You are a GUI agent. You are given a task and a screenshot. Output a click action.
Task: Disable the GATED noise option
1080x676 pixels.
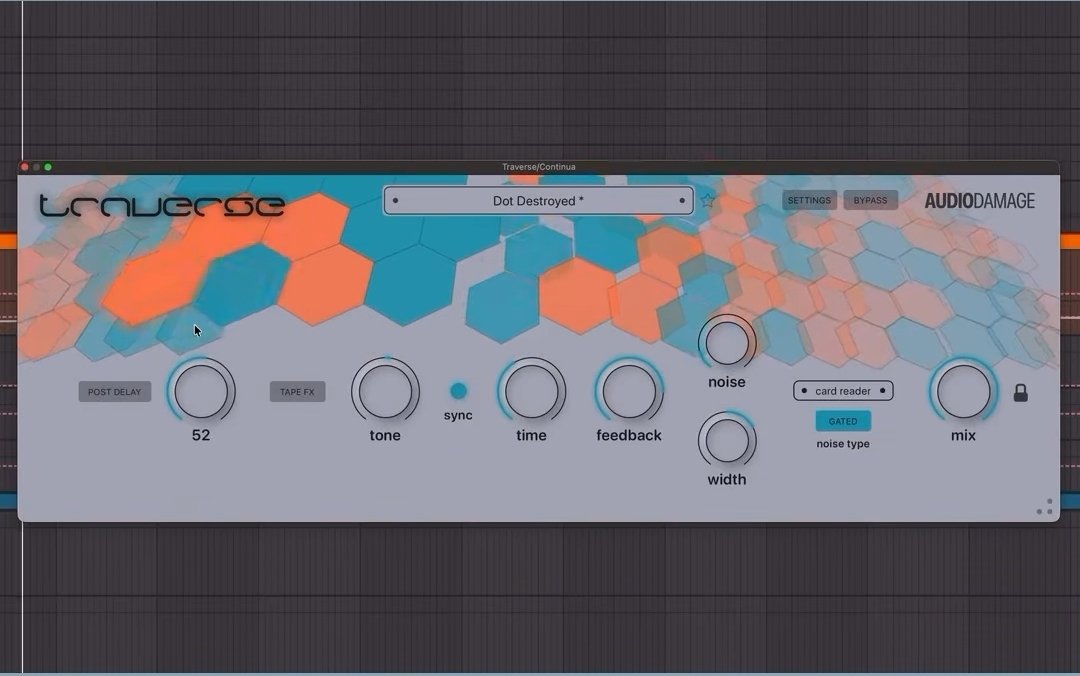[x=843, y=421]
